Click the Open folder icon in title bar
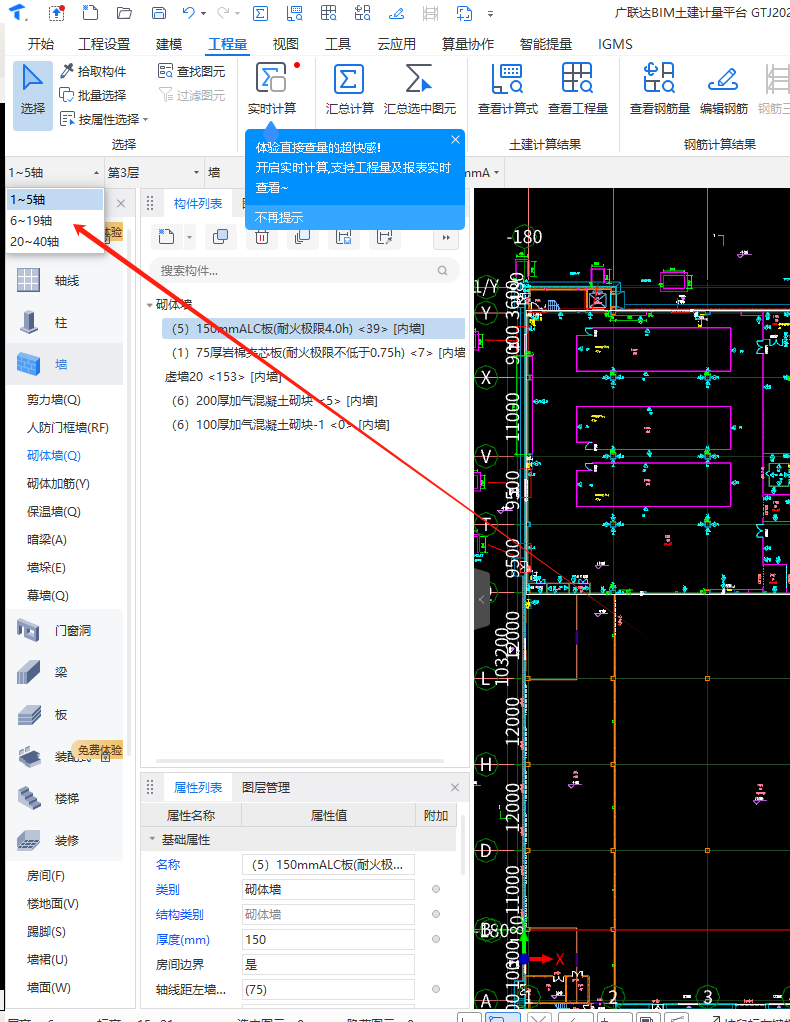The height and width of the screenshot is (1022, 790). [x=124, y=12]
